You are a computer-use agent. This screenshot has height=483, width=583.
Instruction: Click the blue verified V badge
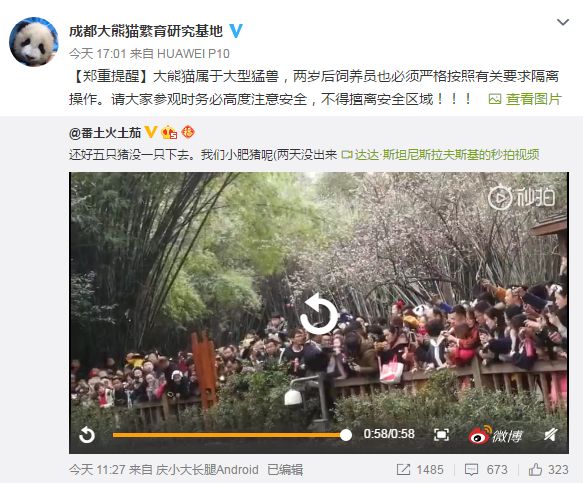click(x=236, y=31)
